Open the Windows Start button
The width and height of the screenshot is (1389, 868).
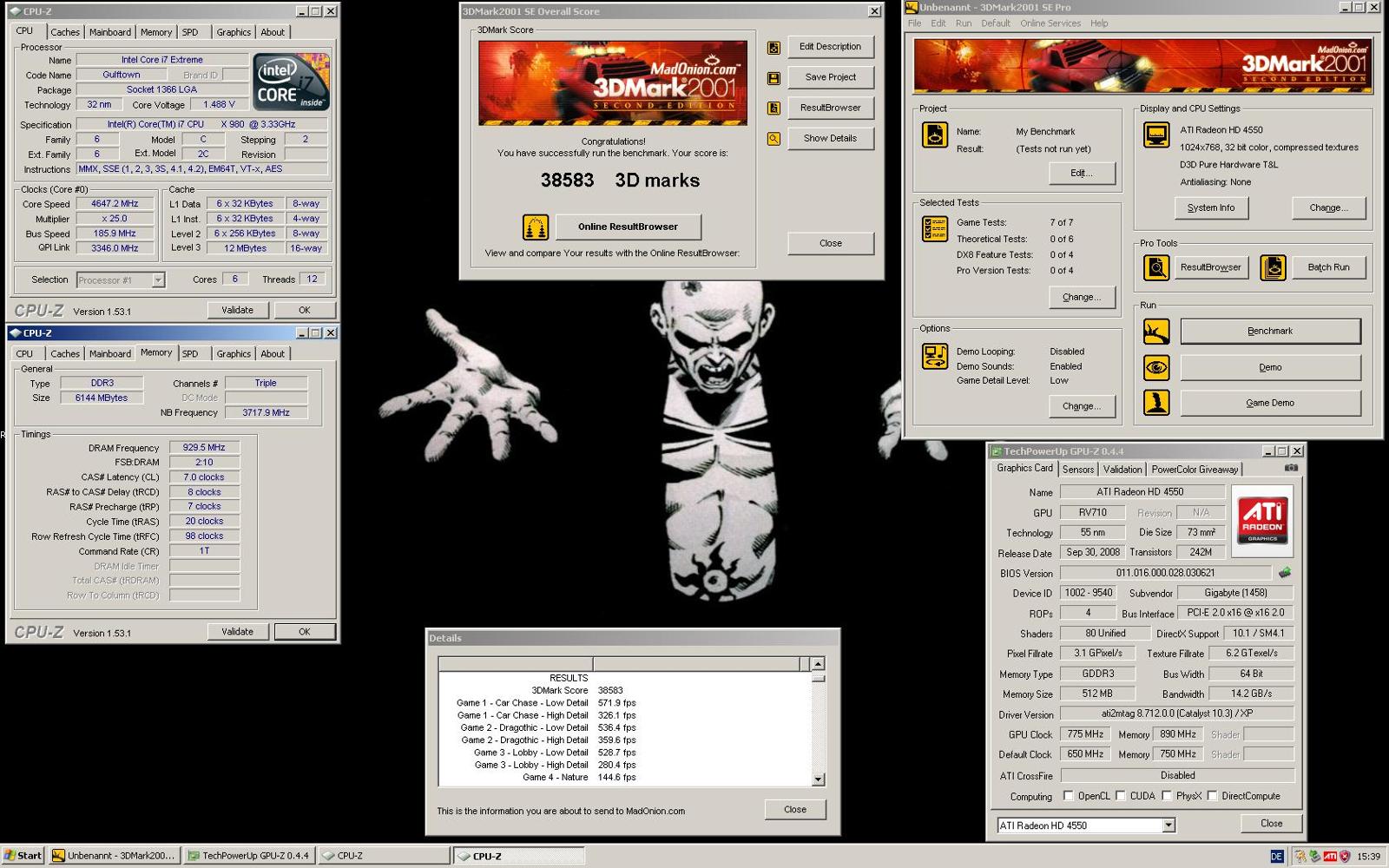point(23,856)
